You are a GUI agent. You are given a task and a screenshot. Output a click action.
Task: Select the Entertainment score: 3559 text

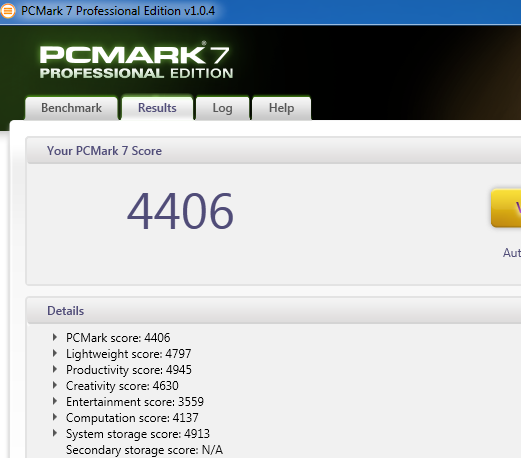click(135, 402)
